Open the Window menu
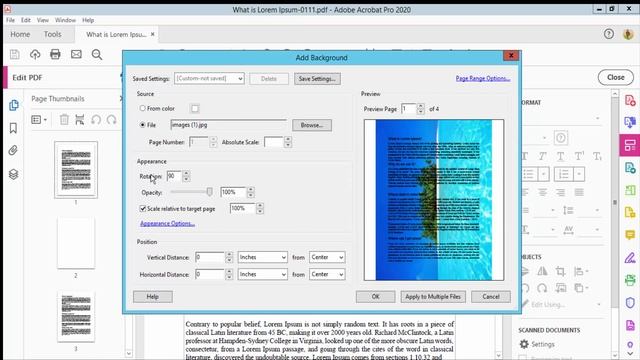 coord(65,20)
